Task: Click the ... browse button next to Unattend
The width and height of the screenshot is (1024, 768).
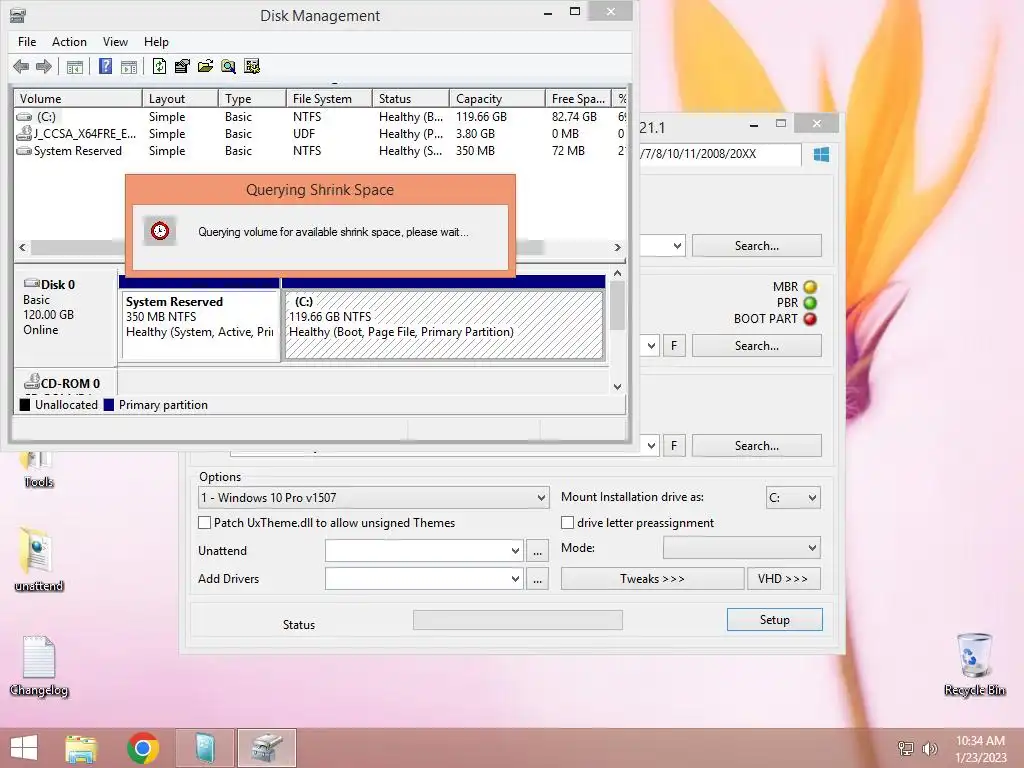Action: (537, 551)
